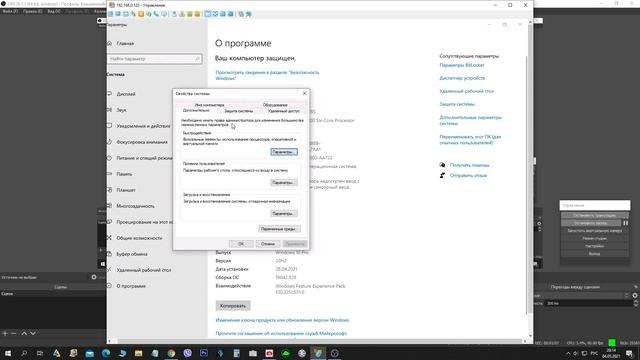Open OBS Правка menu
This screenshot has height=360, width=640.
pyautogui.click(x=32, y=11)
